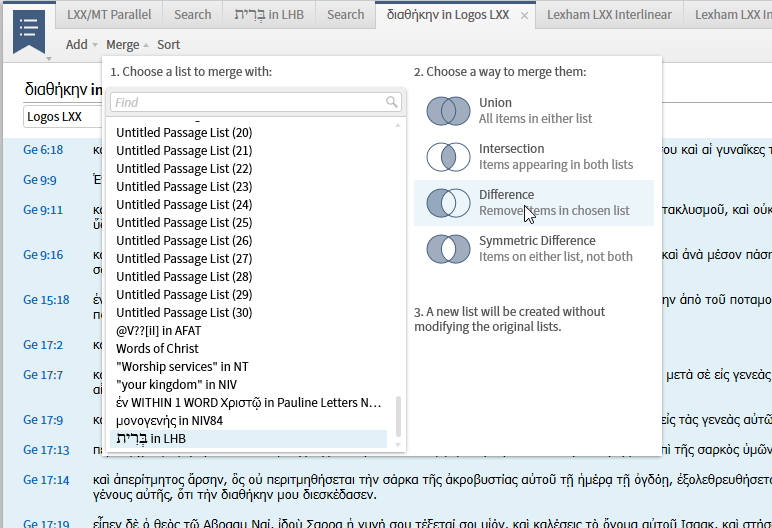Switch to the Lexham LXX Interlinear tab
The width and height of the screenshot is (772, 528).
tap(609, 15)
